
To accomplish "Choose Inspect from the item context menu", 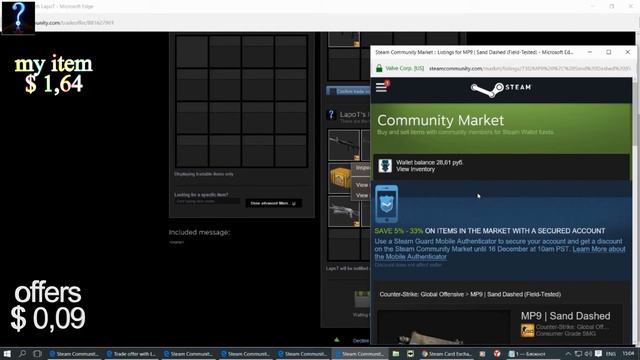I will pos(362,168).
